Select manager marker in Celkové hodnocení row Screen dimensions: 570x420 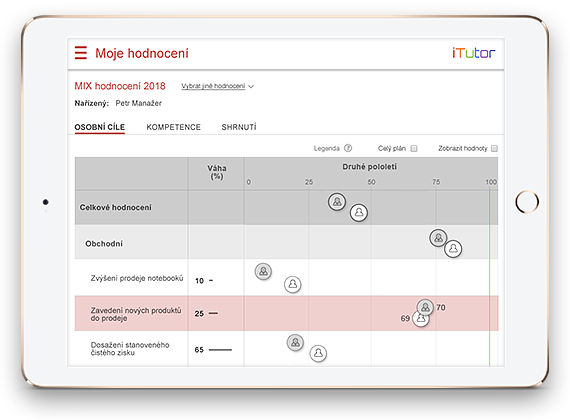click(x=337, y=201)
